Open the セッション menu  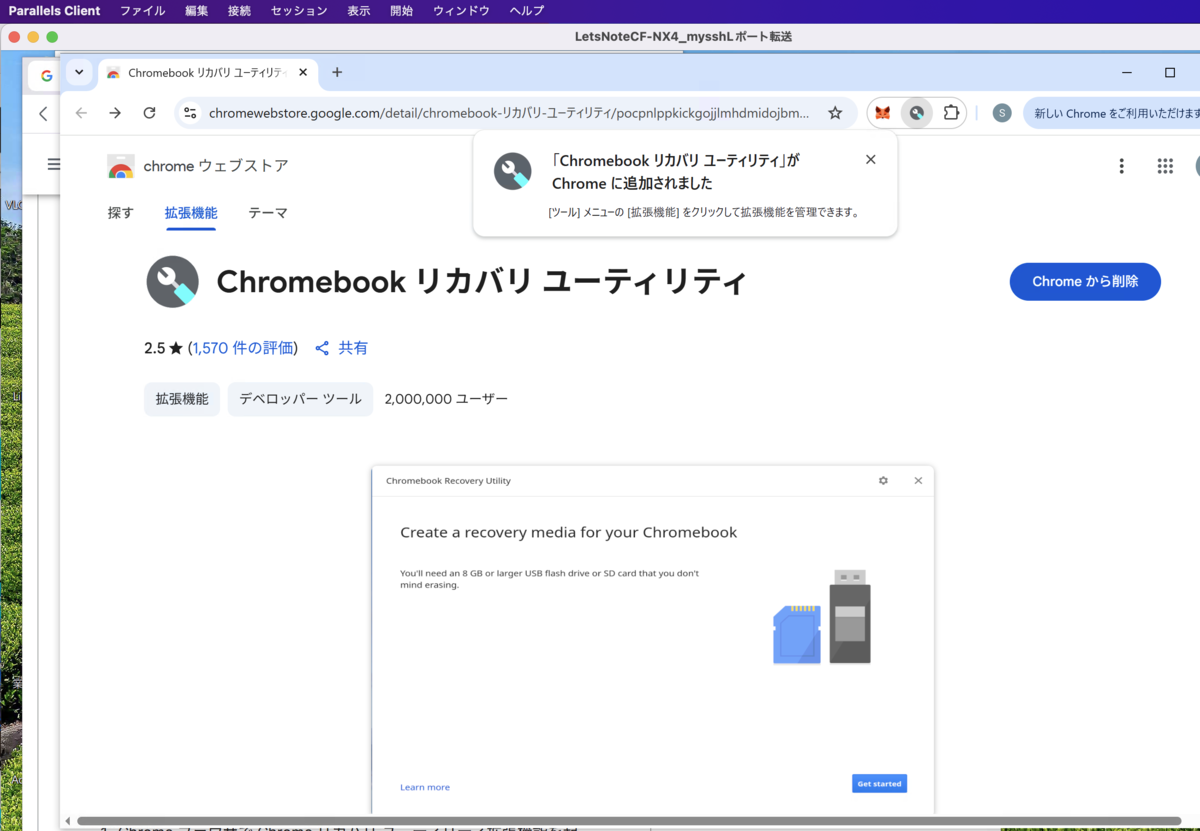pos(299,11)
